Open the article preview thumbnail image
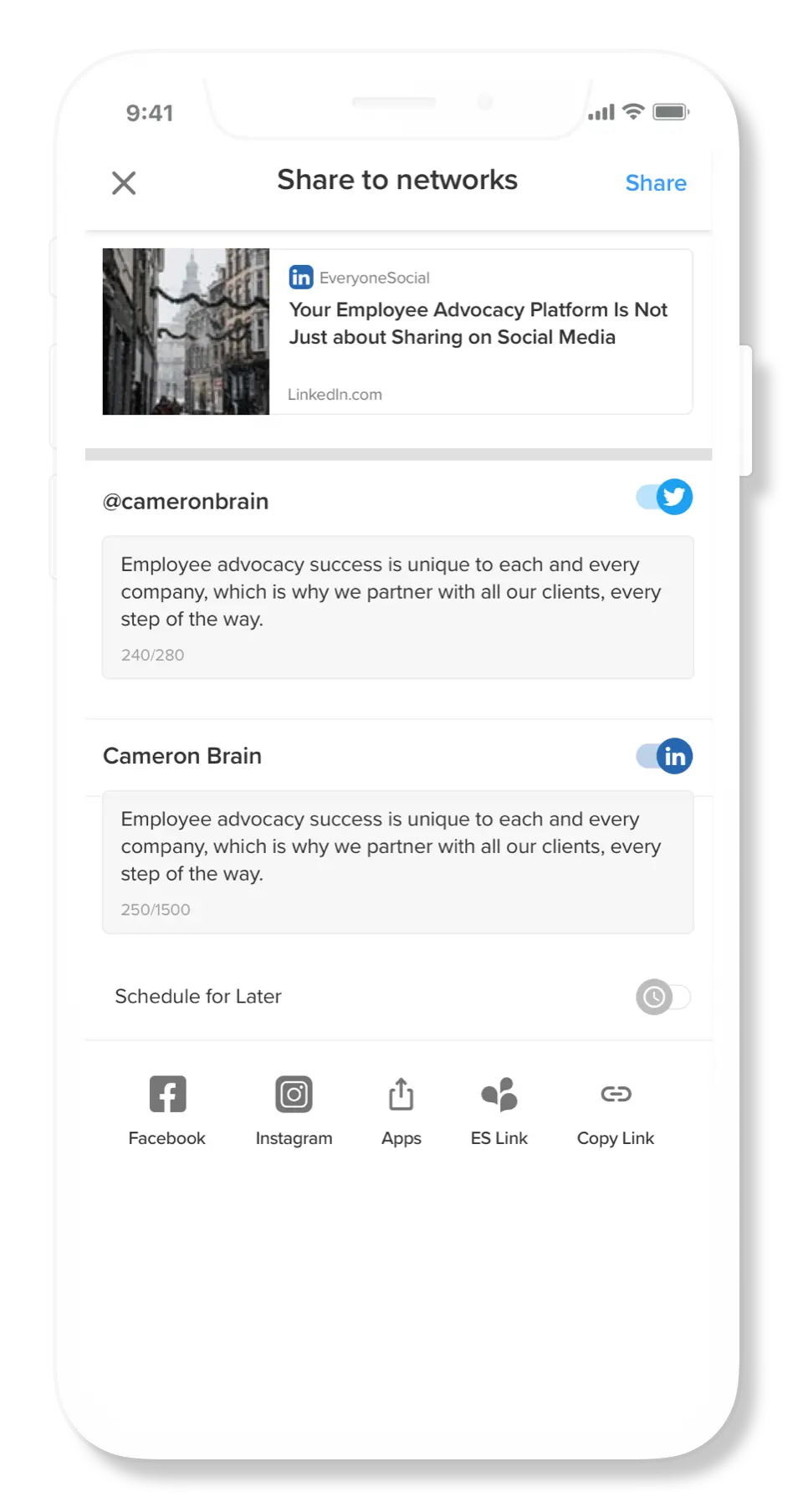The height and width of the screenshot is (1512, 803). point(186,331)
